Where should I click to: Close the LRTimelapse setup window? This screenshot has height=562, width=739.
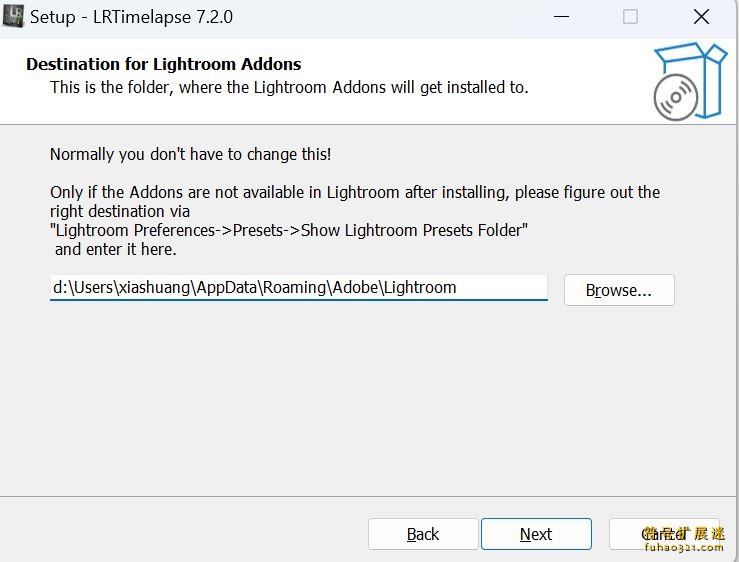[701, 17]
